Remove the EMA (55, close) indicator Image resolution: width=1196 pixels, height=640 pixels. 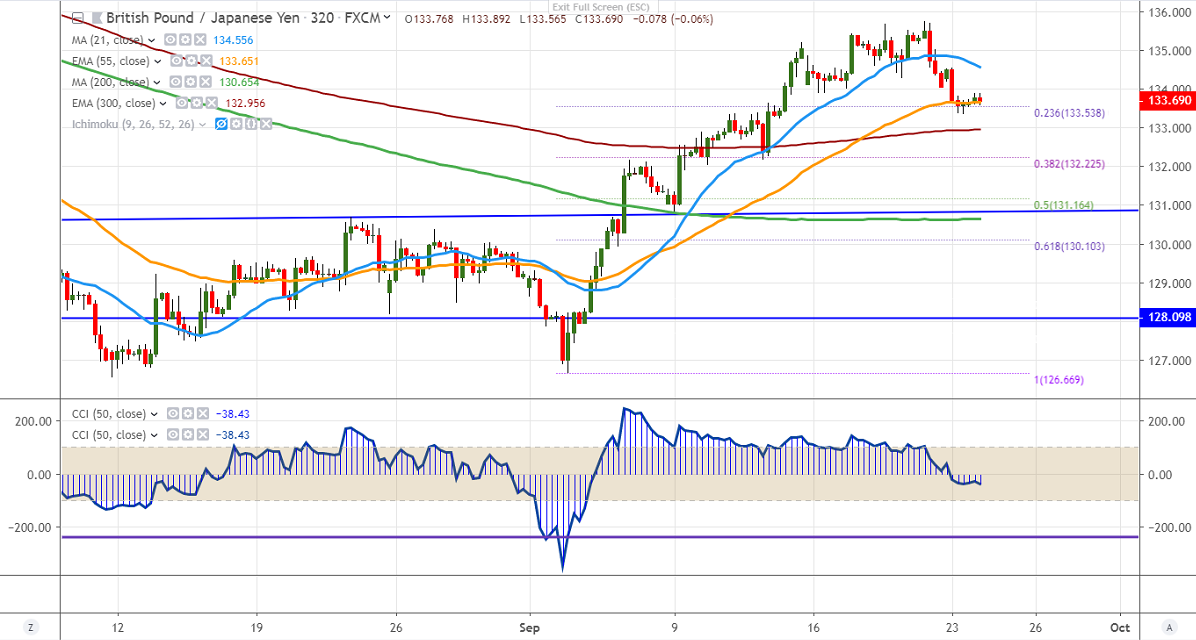(205, 61)
